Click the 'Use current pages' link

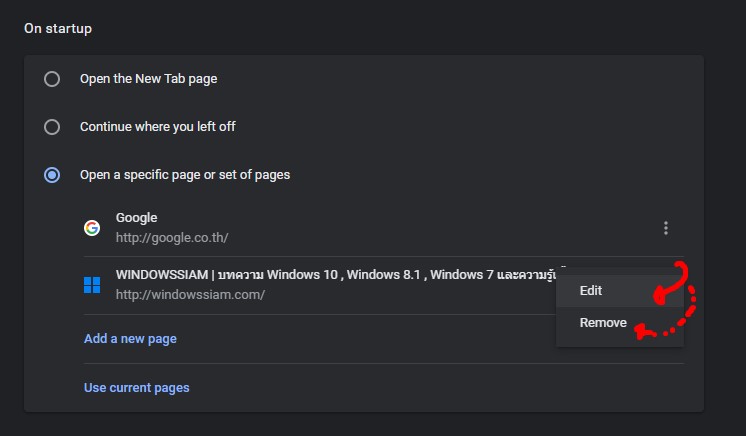tap(137, 388)
